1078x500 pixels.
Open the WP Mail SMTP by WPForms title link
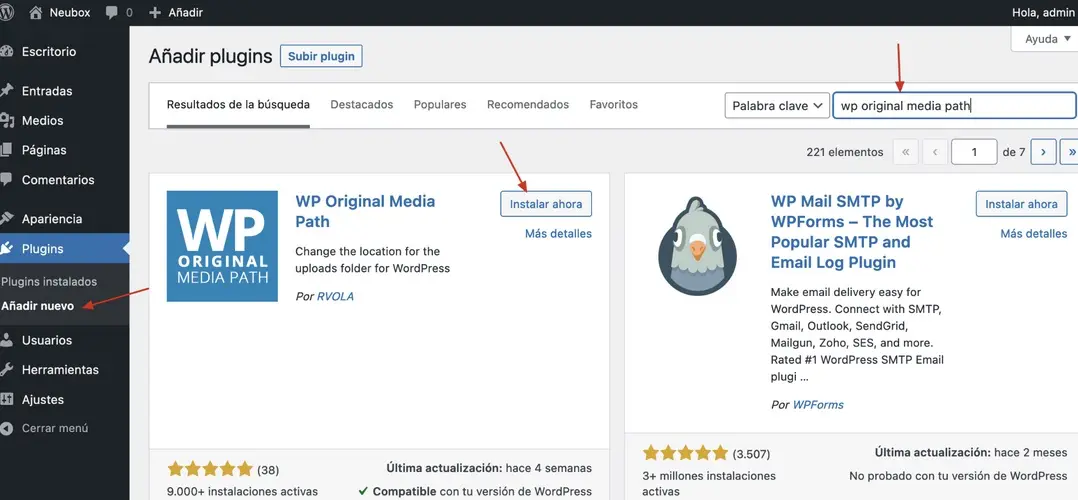(852, 232)
